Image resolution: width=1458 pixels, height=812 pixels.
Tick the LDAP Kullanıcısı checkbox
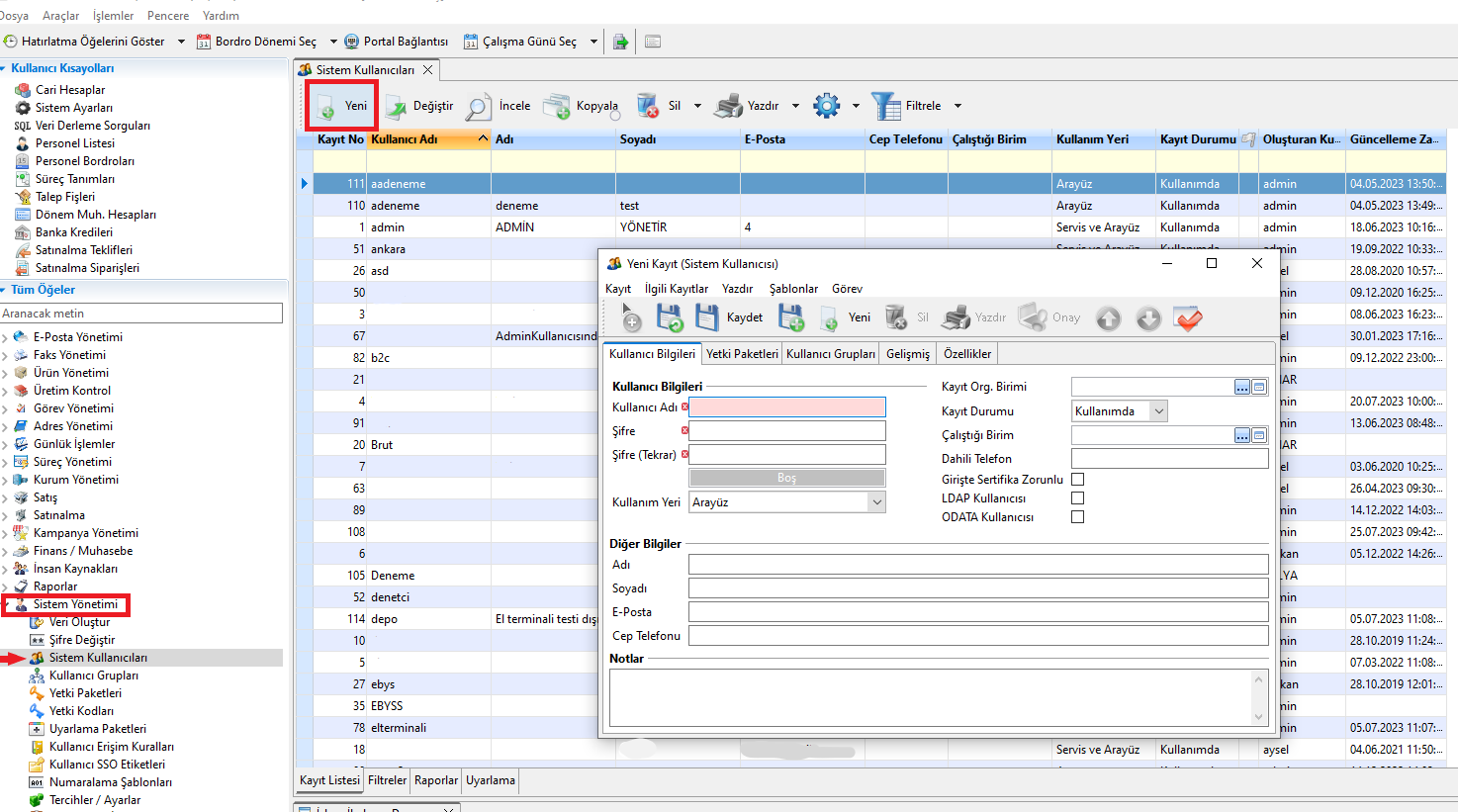point(1077,498)
